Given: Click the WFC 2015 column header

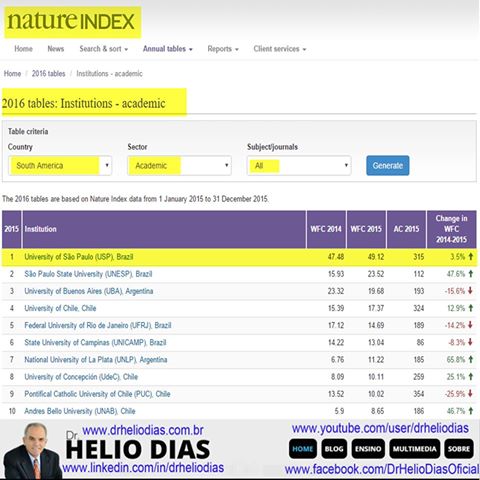Looking at the screenshot, I should coord(366,229).
